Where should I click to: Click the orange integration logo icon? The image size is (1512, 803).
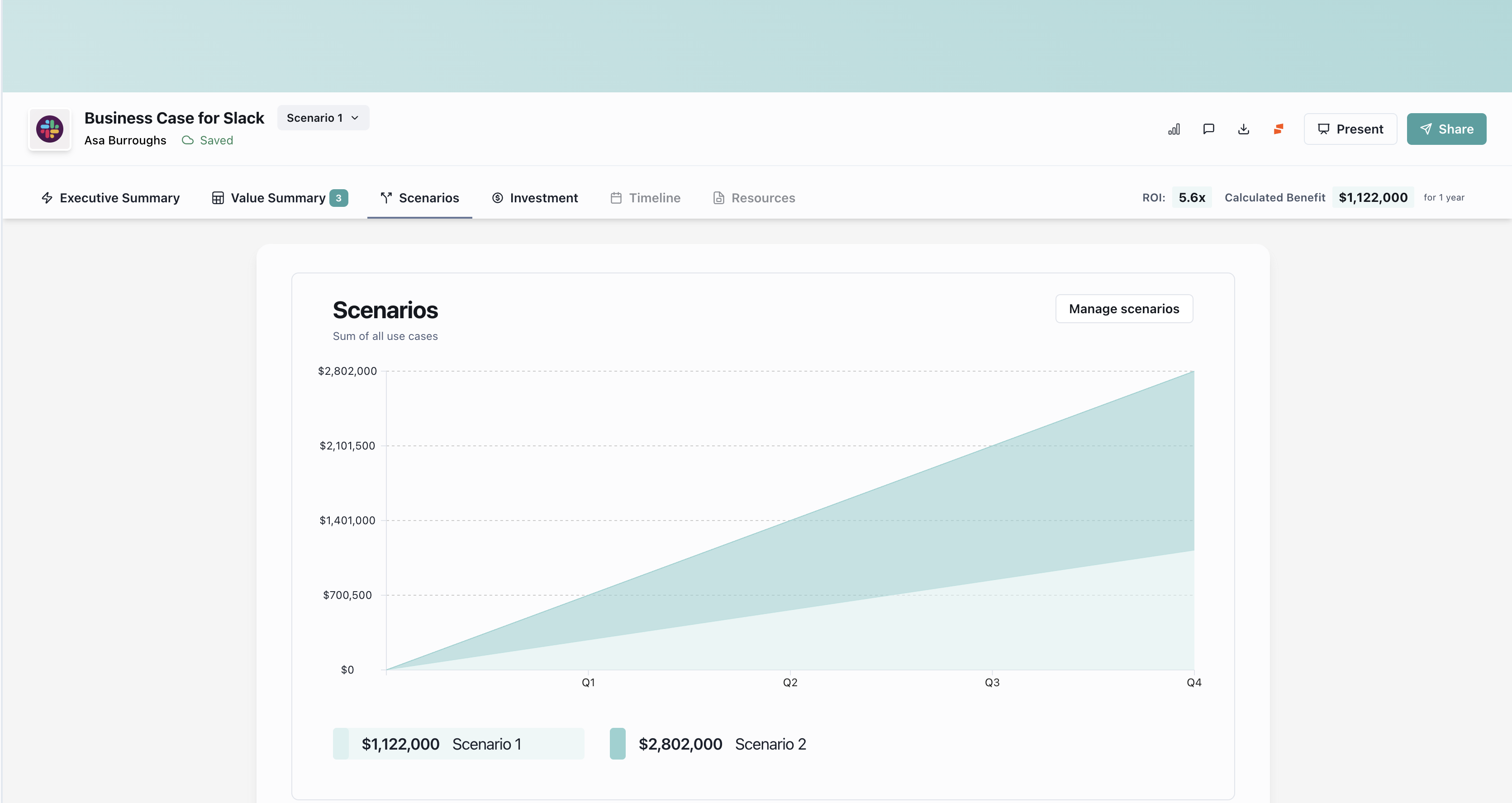[1279, 129]
